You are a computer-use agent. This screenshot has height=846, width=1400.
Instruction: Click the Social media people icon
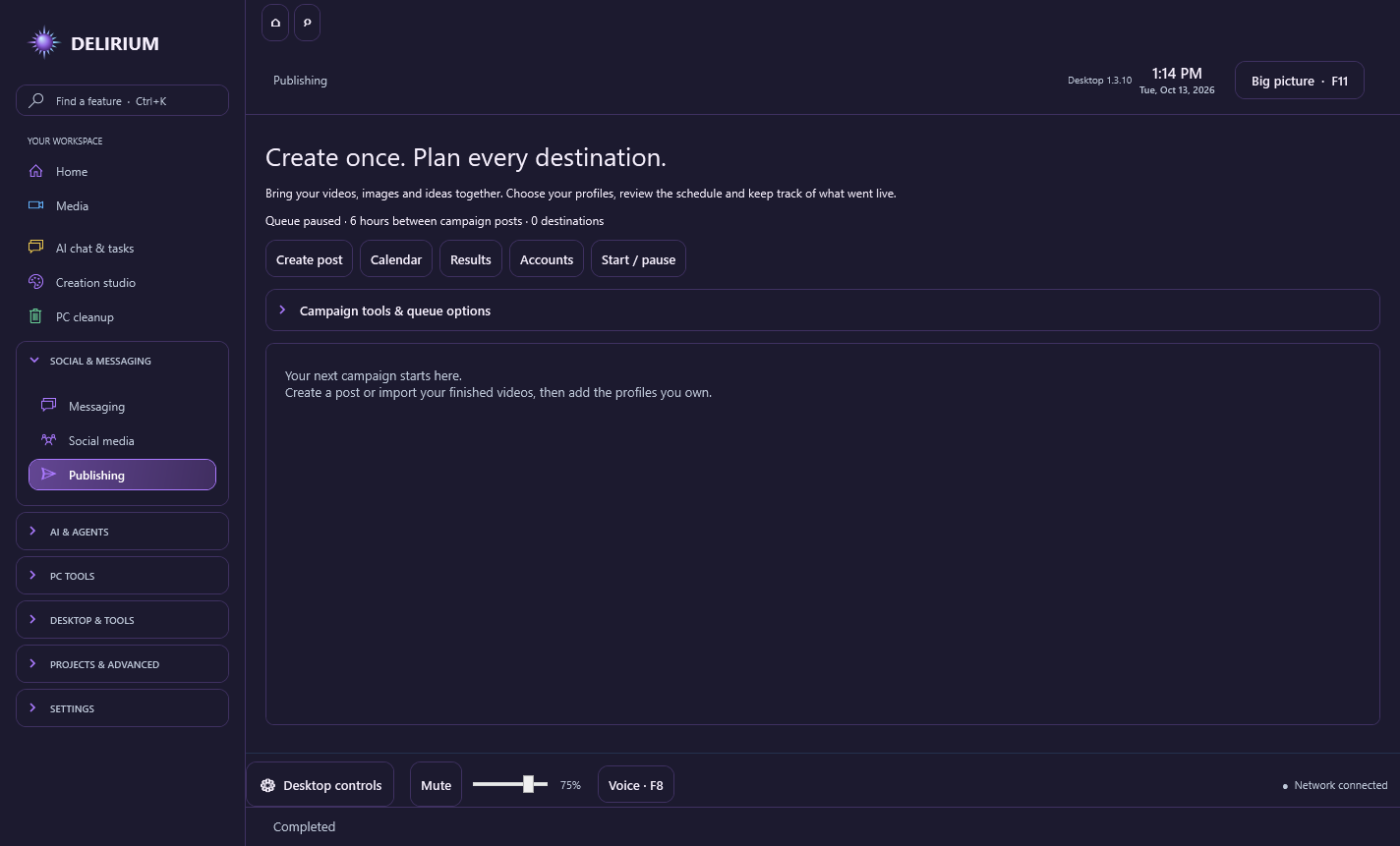(48, 440)
